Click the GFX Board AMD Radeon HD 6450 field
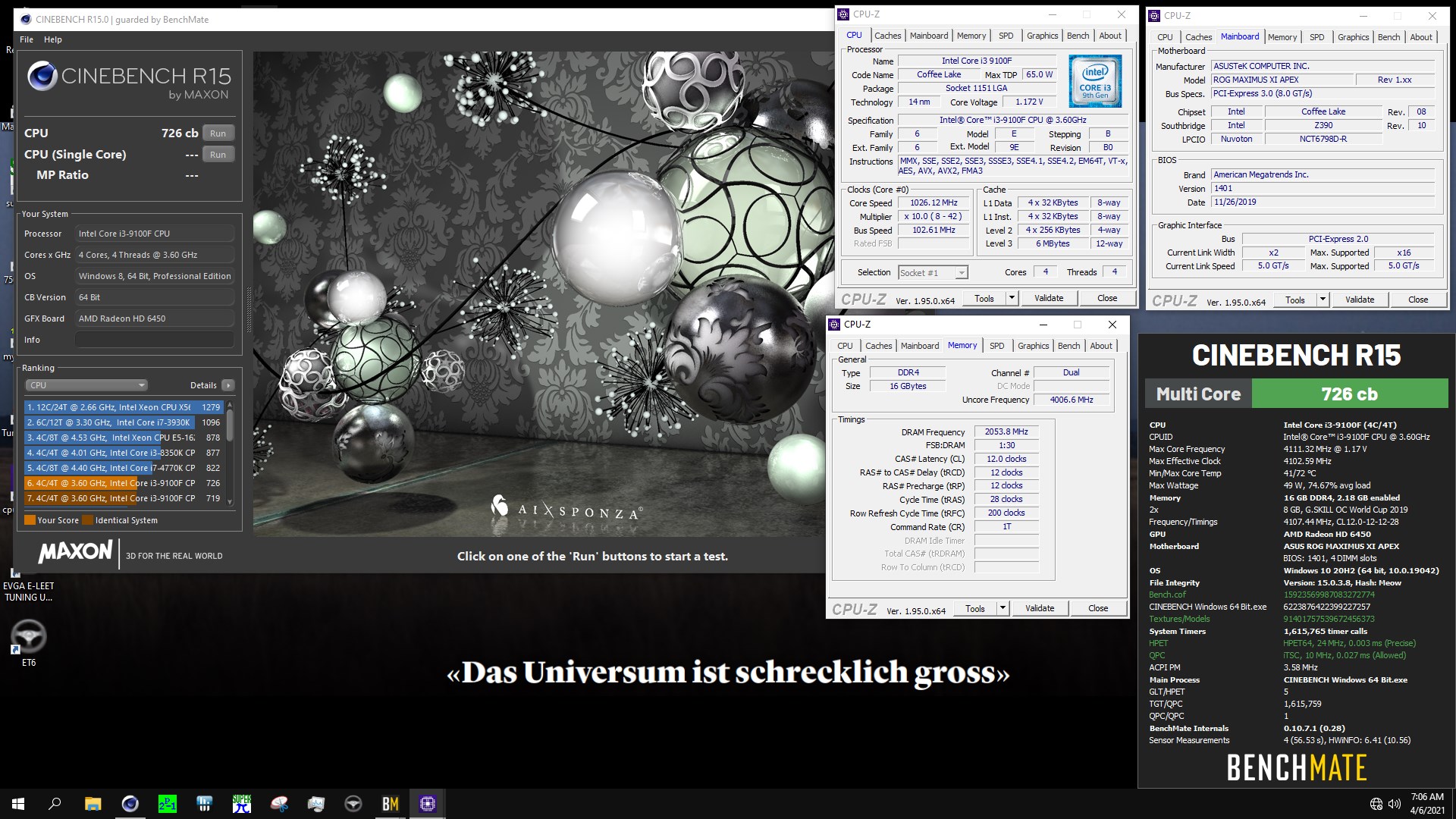 (x=155, y=318)
